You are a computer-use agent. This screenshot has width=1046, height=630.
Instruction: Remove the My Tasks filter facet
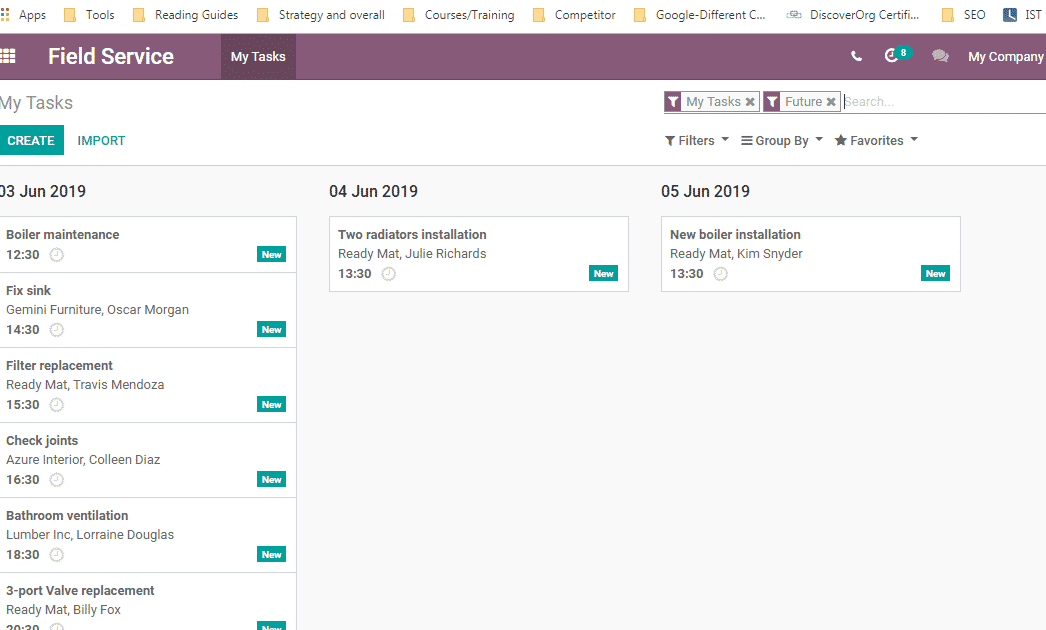(750, 101)
